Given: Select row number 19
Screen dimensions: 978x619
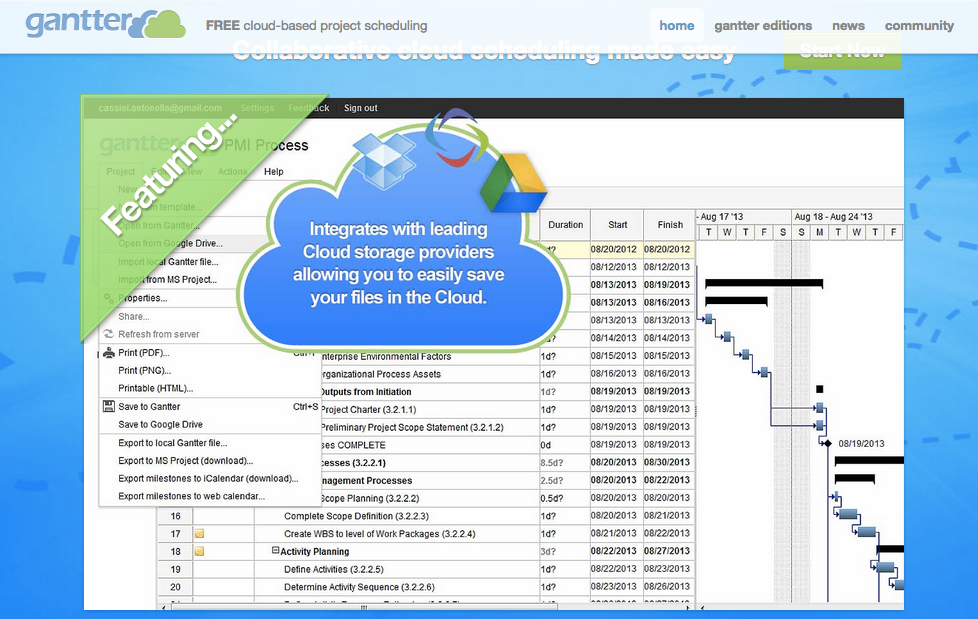Looking at the screenshot, I should [x=175, y=570].
